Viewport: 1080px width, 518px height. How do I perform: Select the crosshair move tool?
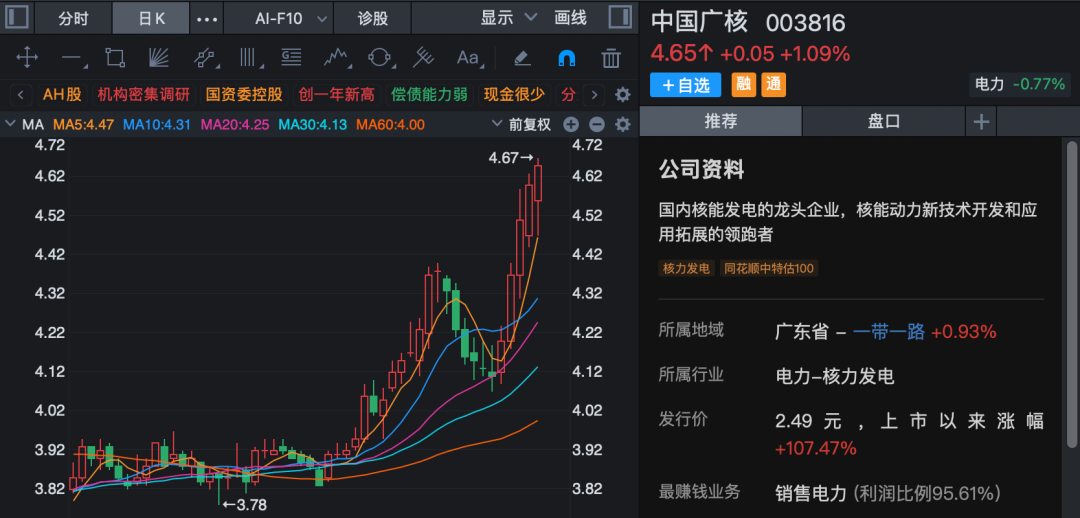coord(28,58)
